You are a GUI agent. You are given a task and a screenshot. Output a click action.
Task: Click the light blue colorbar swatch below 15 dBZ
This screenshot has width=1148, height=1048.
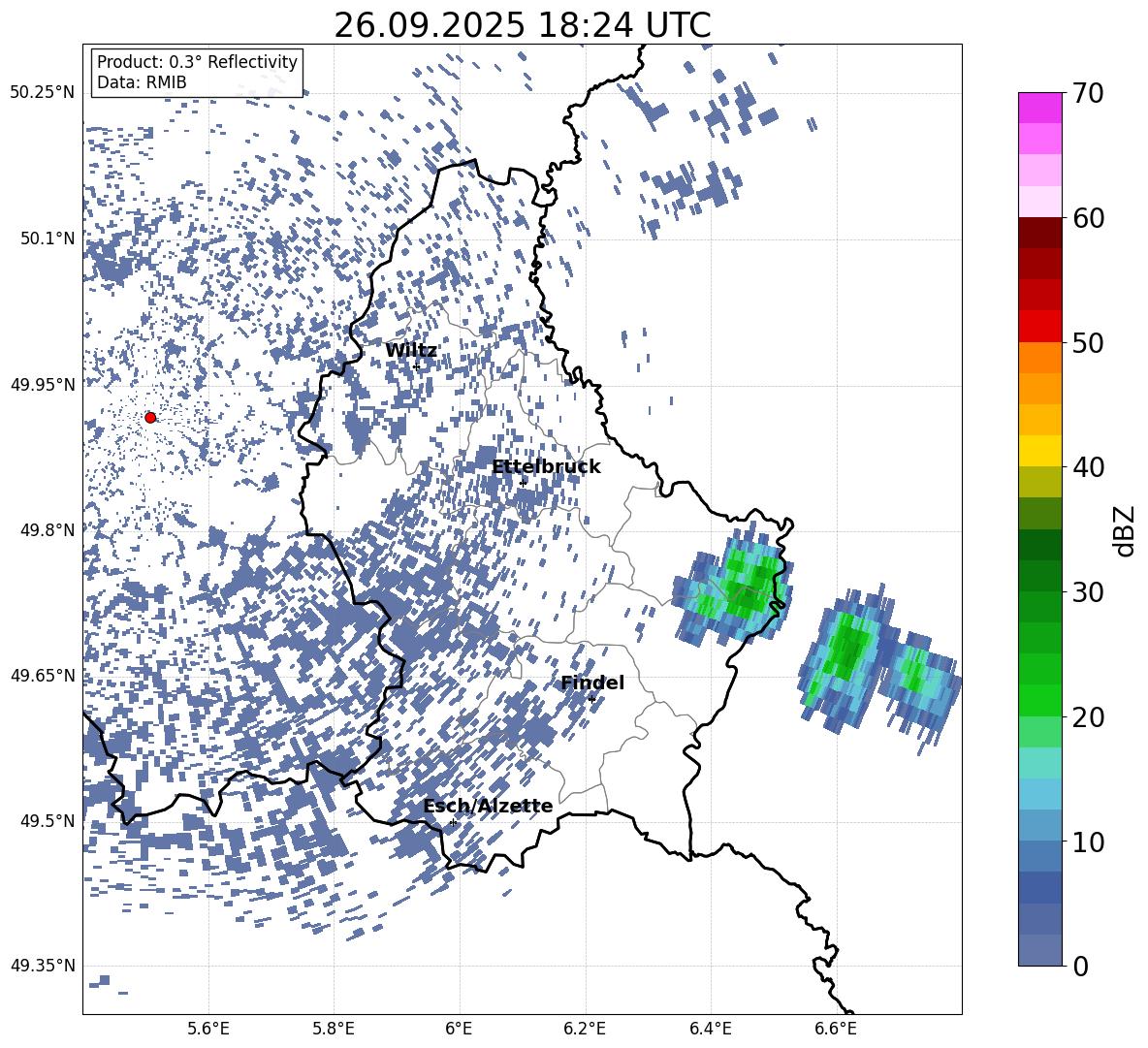pyautogui.click(x=1039, y=794)
